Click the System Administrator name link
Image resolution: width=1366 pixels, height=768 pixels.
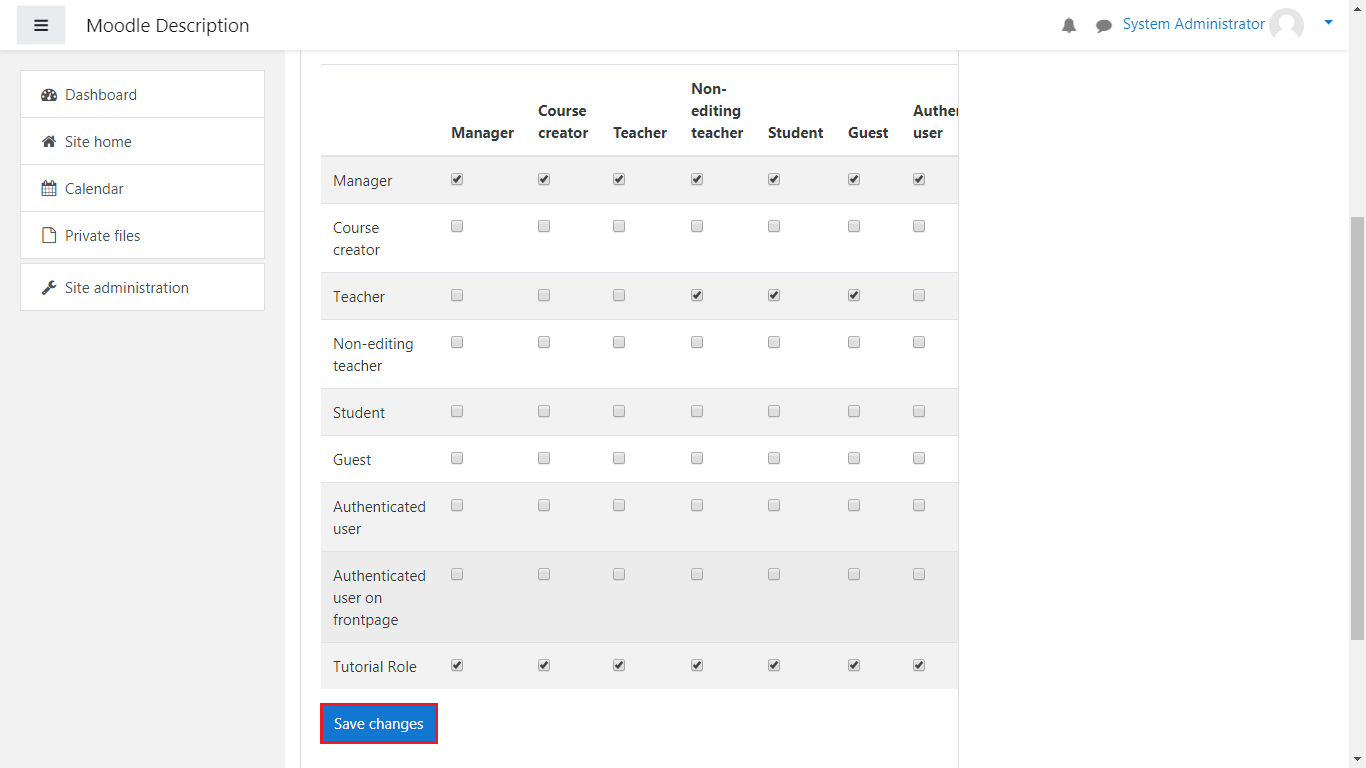1193,24
